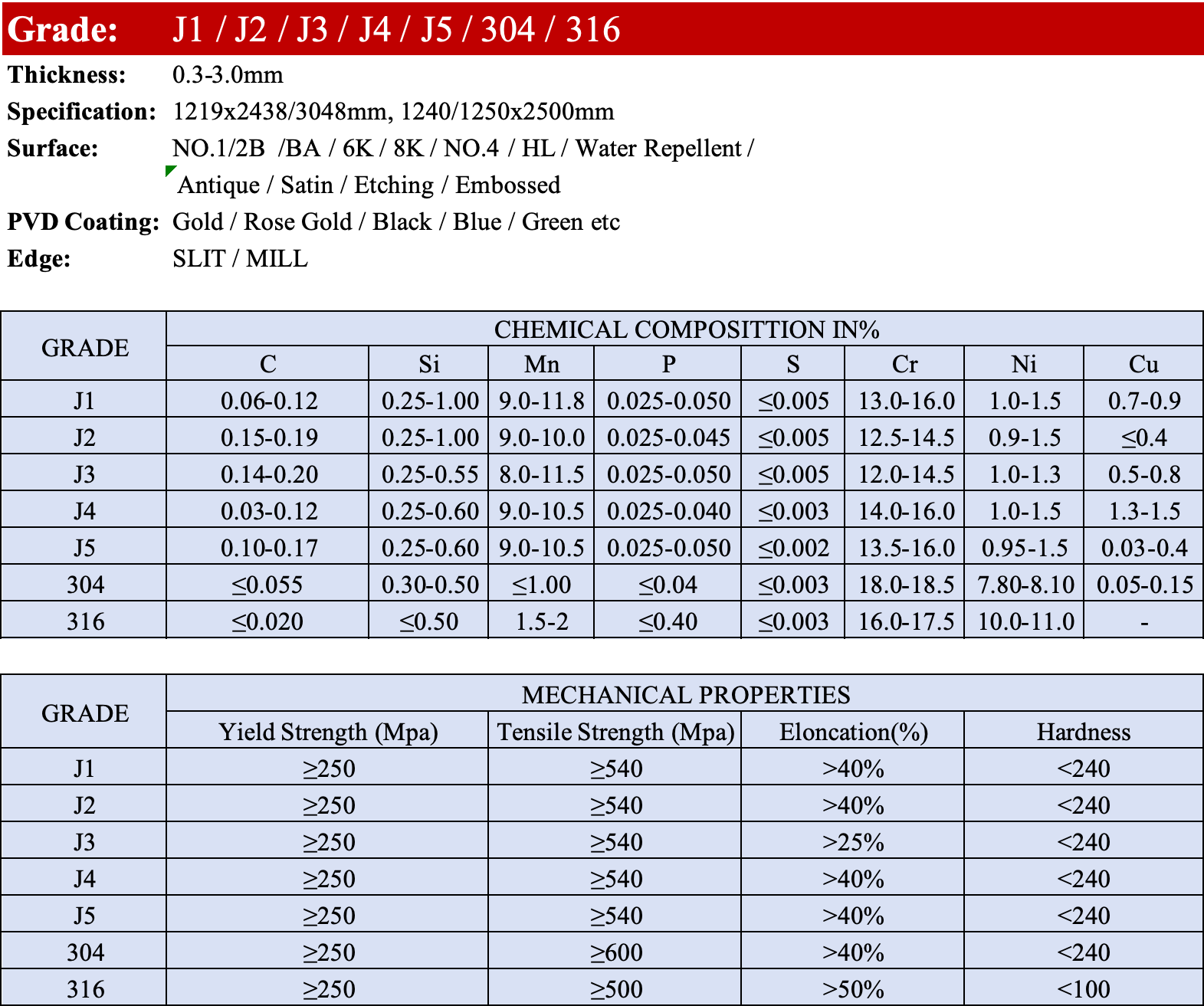Click the SLIT / MILL edge value
This screenshot has height=1006, width=1204.
tap(240, 259)
